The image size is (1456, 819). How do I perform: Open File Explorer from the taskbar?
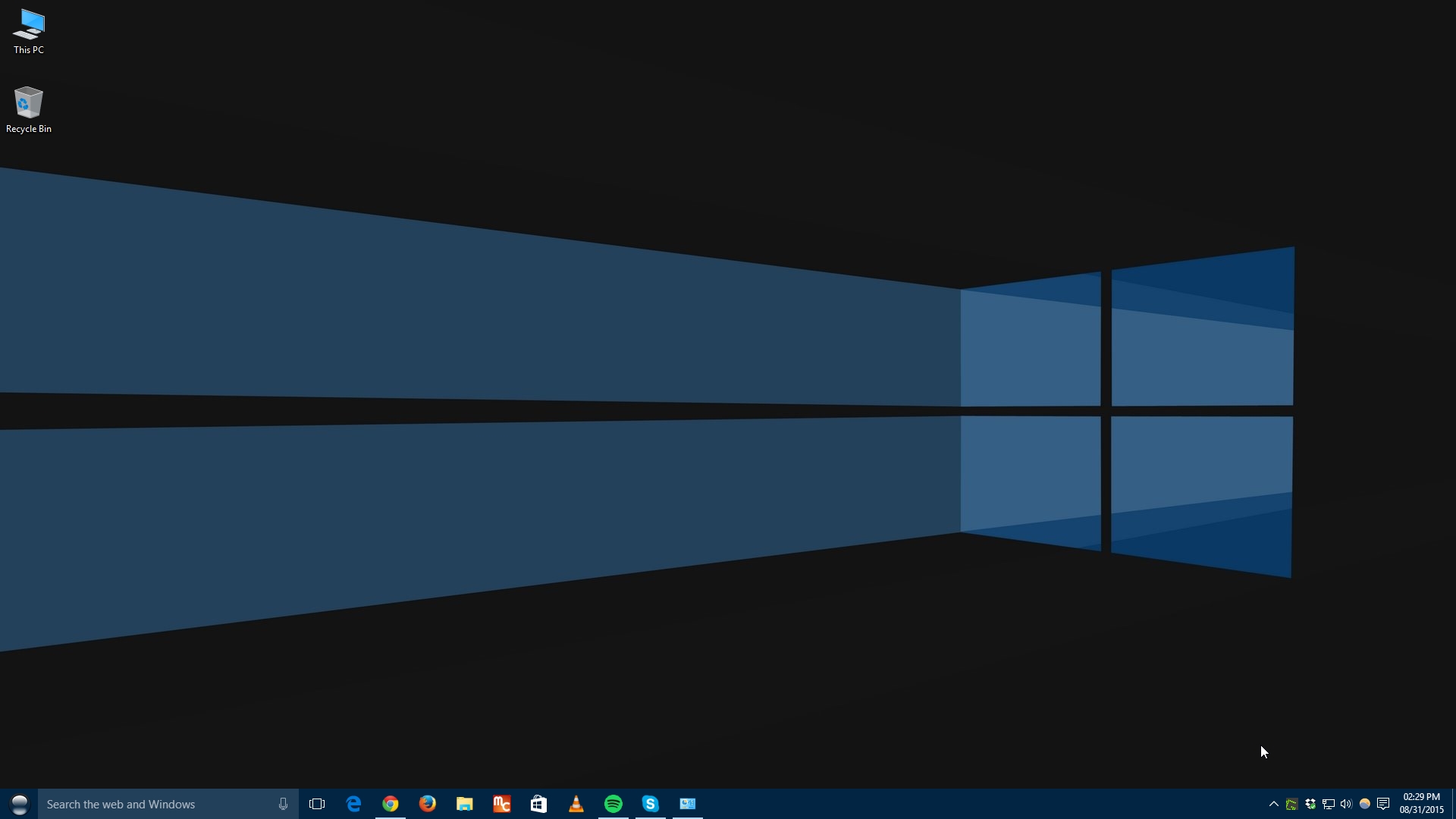click(465, 804)
